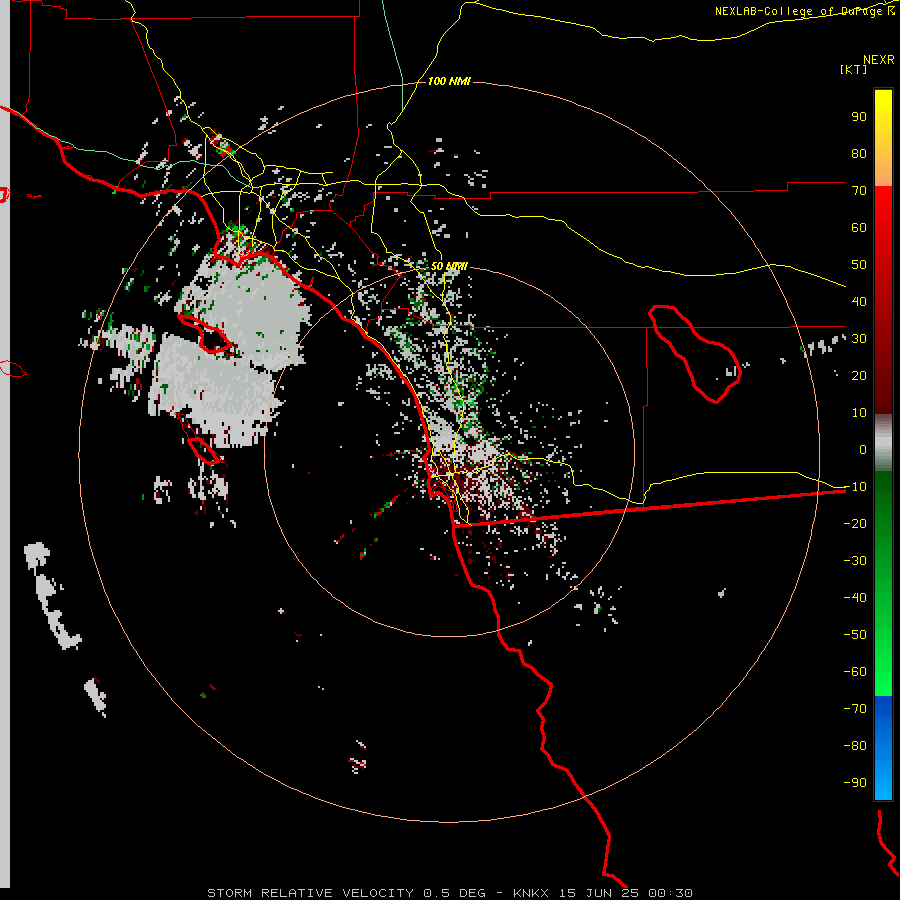The height and width of the screenshot is (900, 900).
Task: Click the STORM RELATIVE VELOCITY caption text
Action: 310,893
